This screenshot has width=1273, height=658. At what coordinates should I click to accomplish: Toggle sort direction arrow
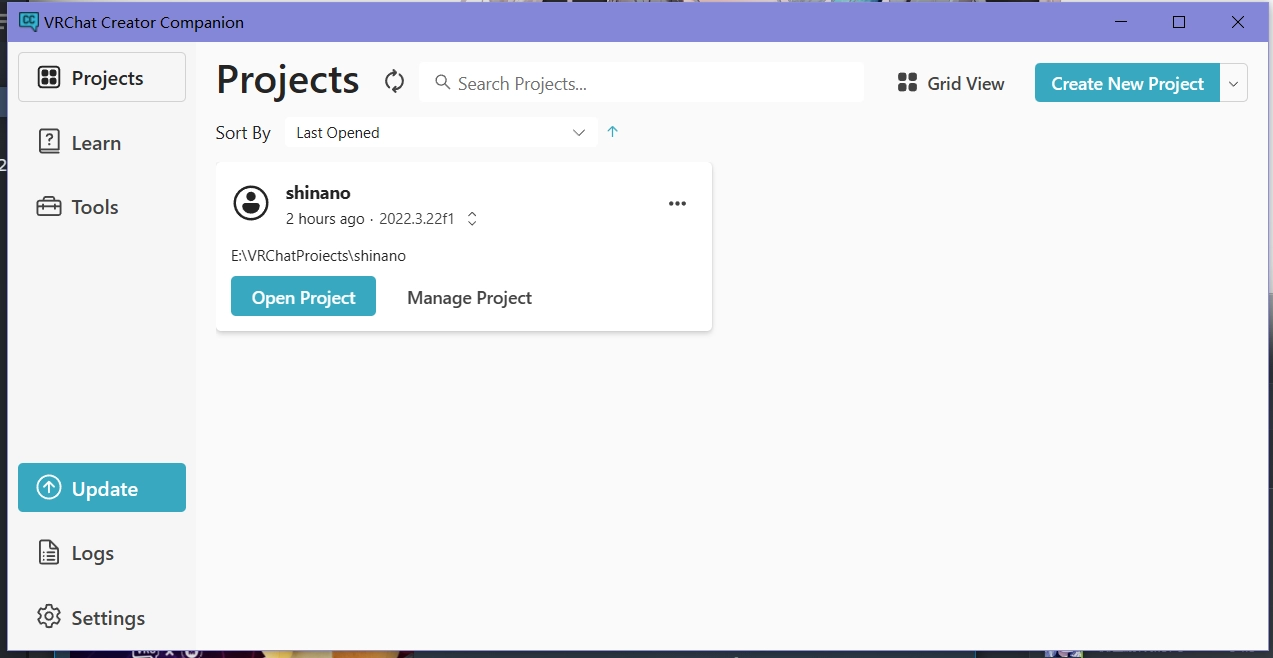pos(613,132)
